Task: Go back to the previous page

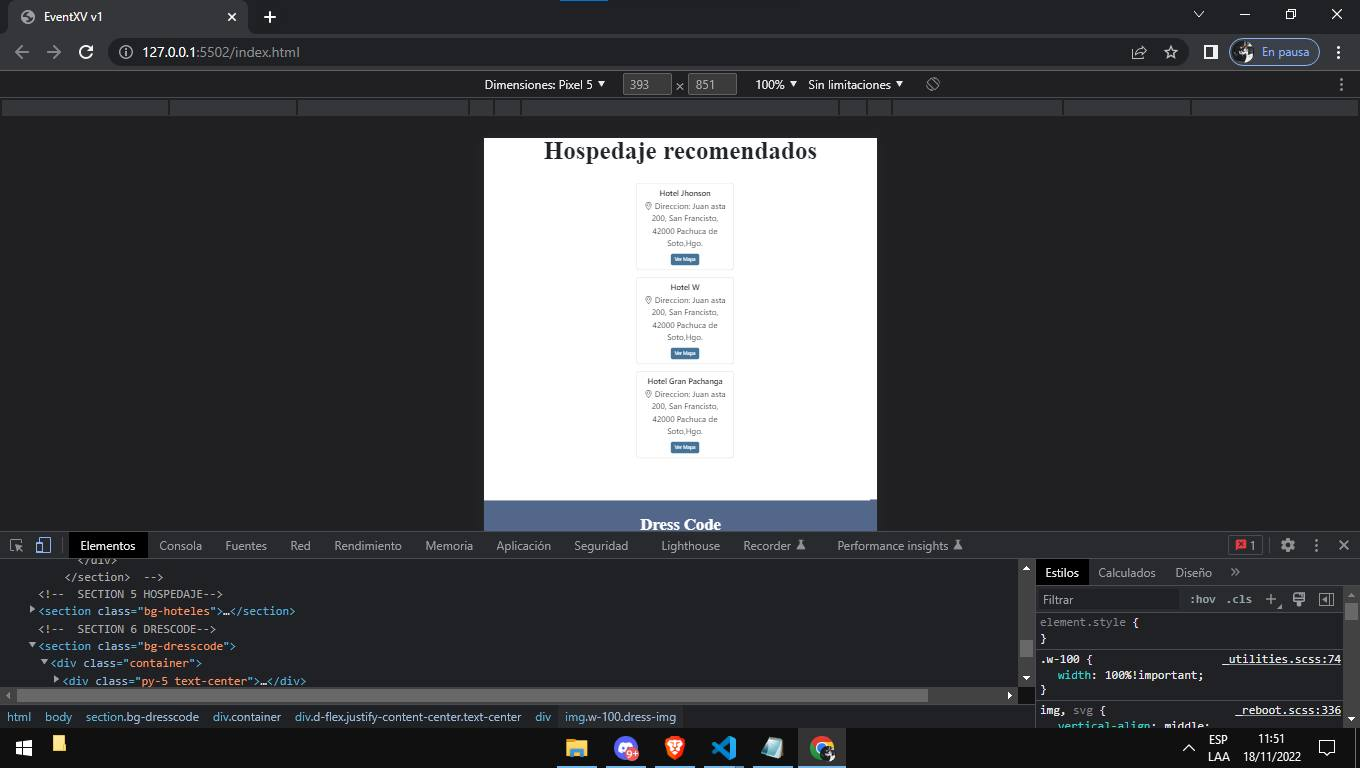Action: (22, 52)
